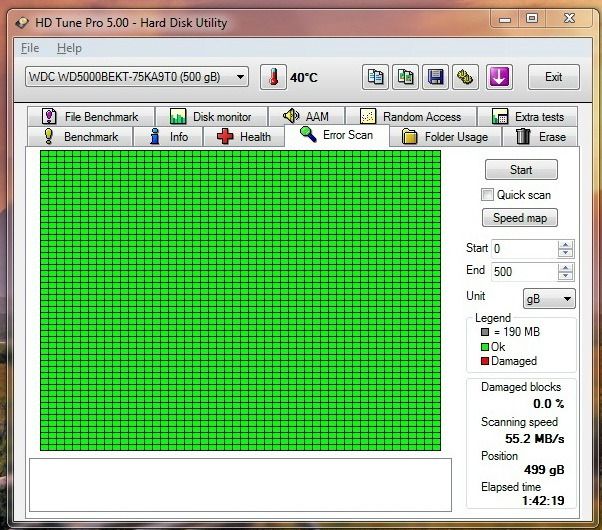Open the Unit gB dropdown

click(x=549, y=299)
